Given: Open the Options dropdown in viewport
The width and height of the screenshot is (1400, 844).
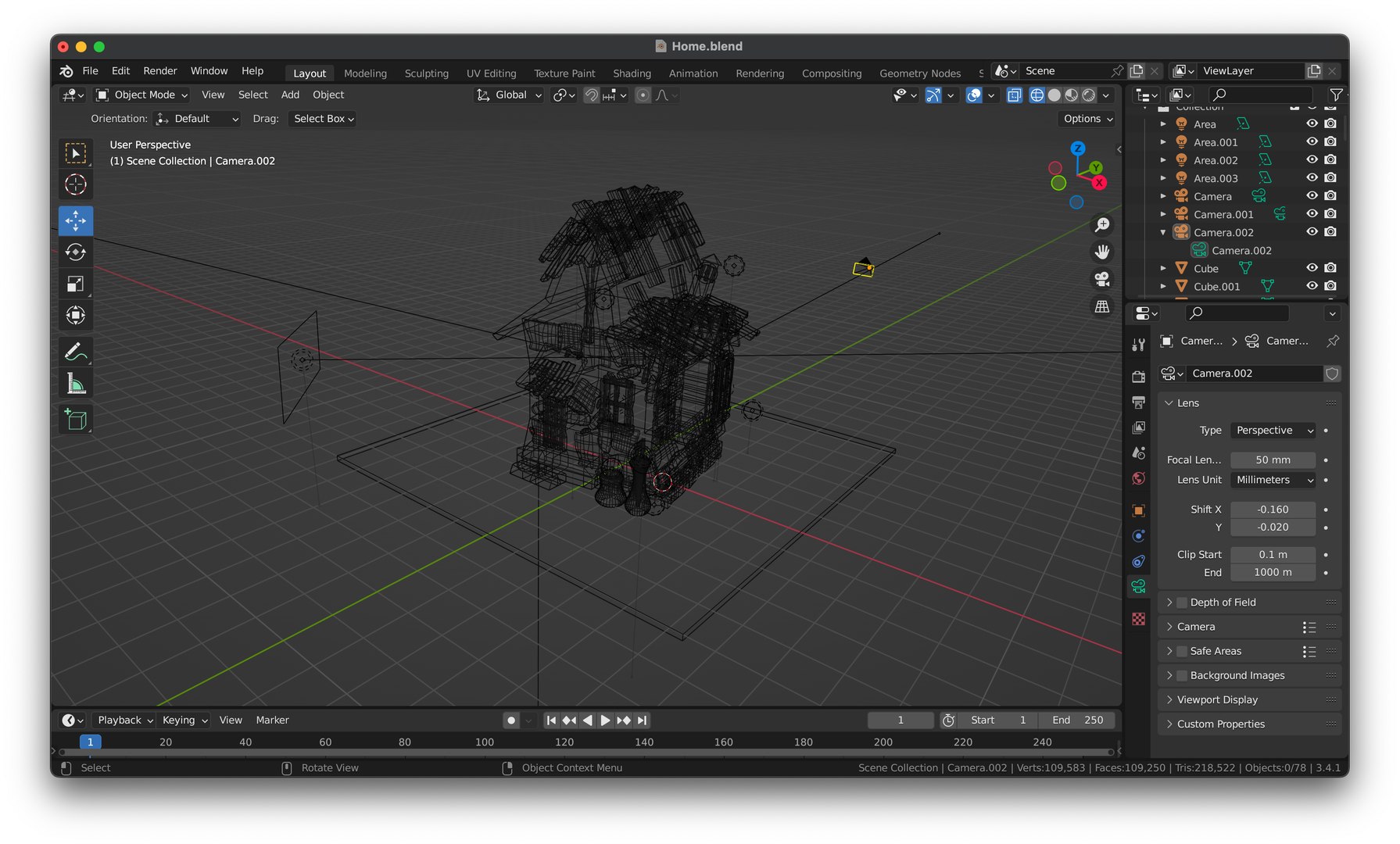Looking at the screenshot, I should pos(1087,119).
